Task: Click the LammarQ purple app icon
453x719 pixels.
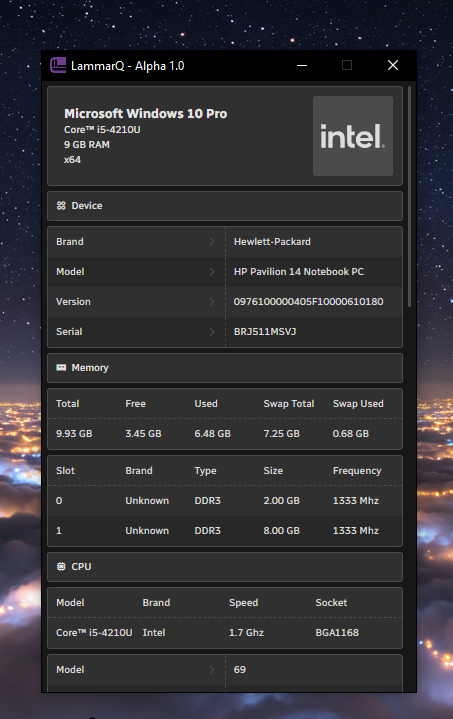Action: (x=58, y=65)
